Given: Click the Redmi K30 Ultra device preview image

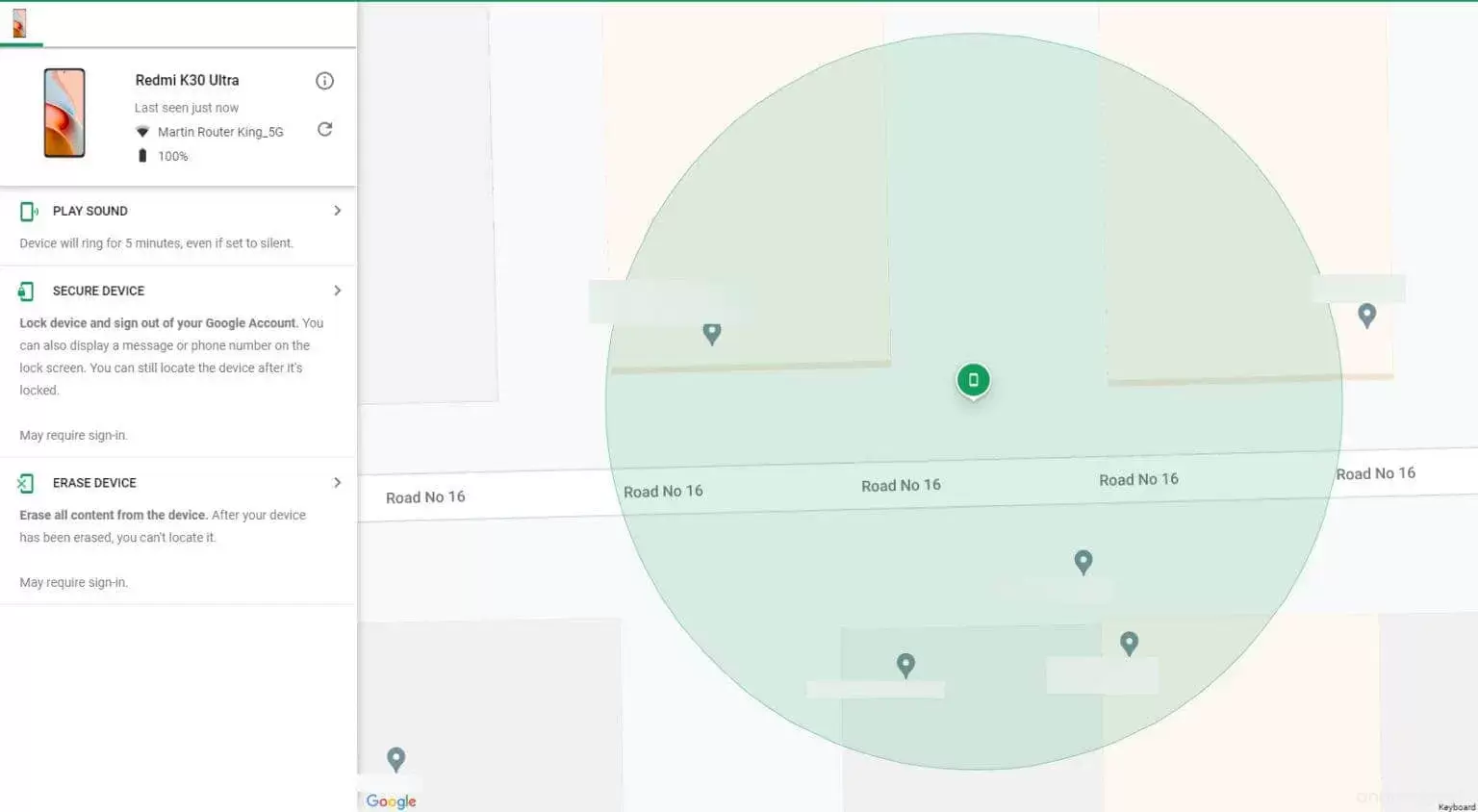Looking at the screenshot, I should click(63, 113).
